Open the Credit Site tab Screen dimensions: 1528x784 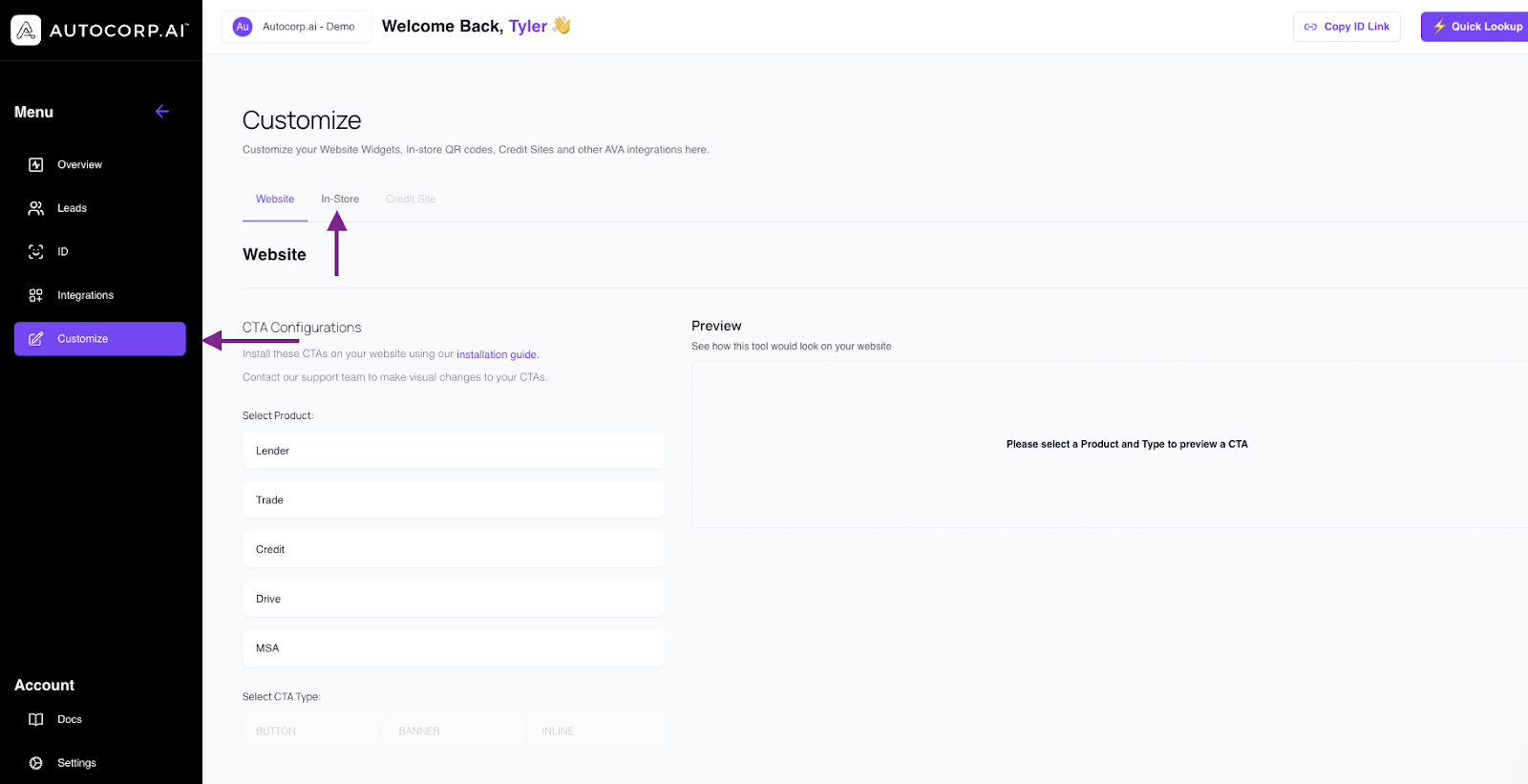click(x=411, y=200)
